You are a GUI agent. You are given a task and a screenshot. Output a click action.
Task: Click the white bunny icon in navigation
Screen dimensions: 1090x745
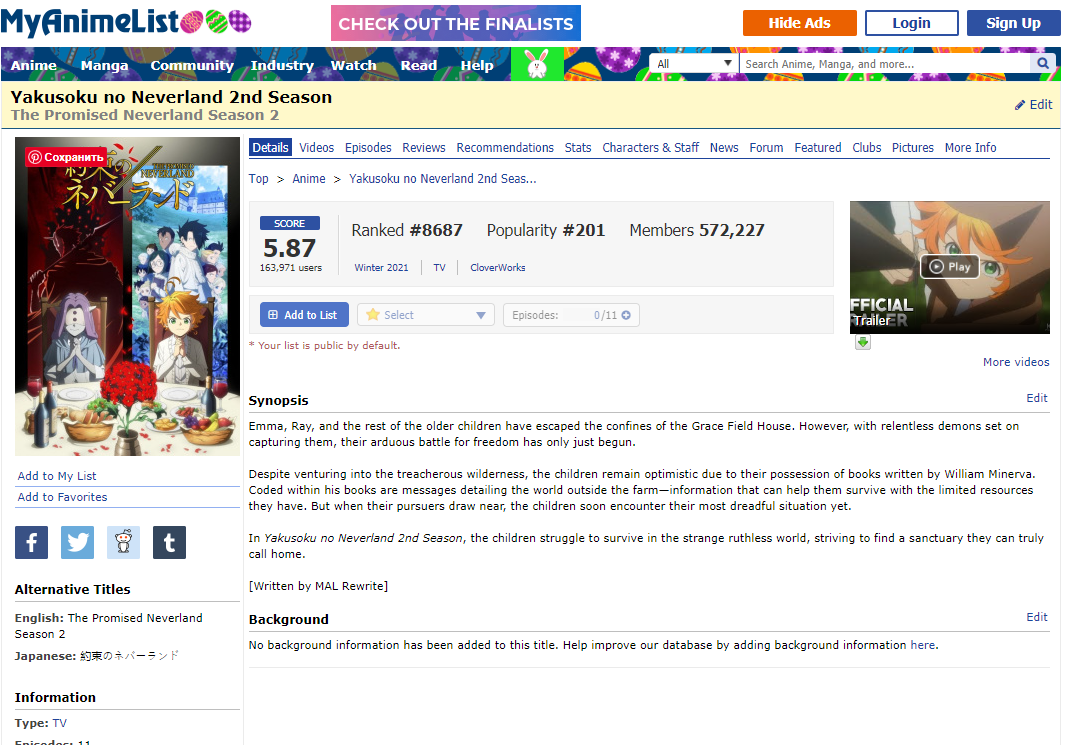(537, 64)
